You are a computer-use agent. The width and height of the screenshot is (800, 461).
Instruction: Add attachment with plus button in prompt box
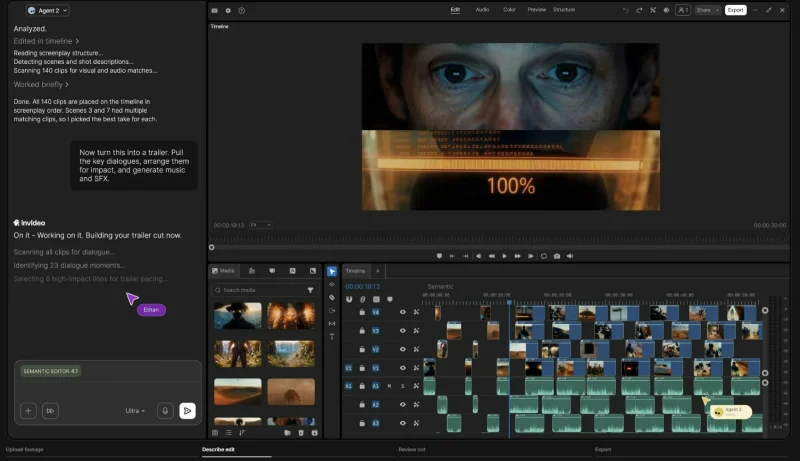click(x=28, y=411)
